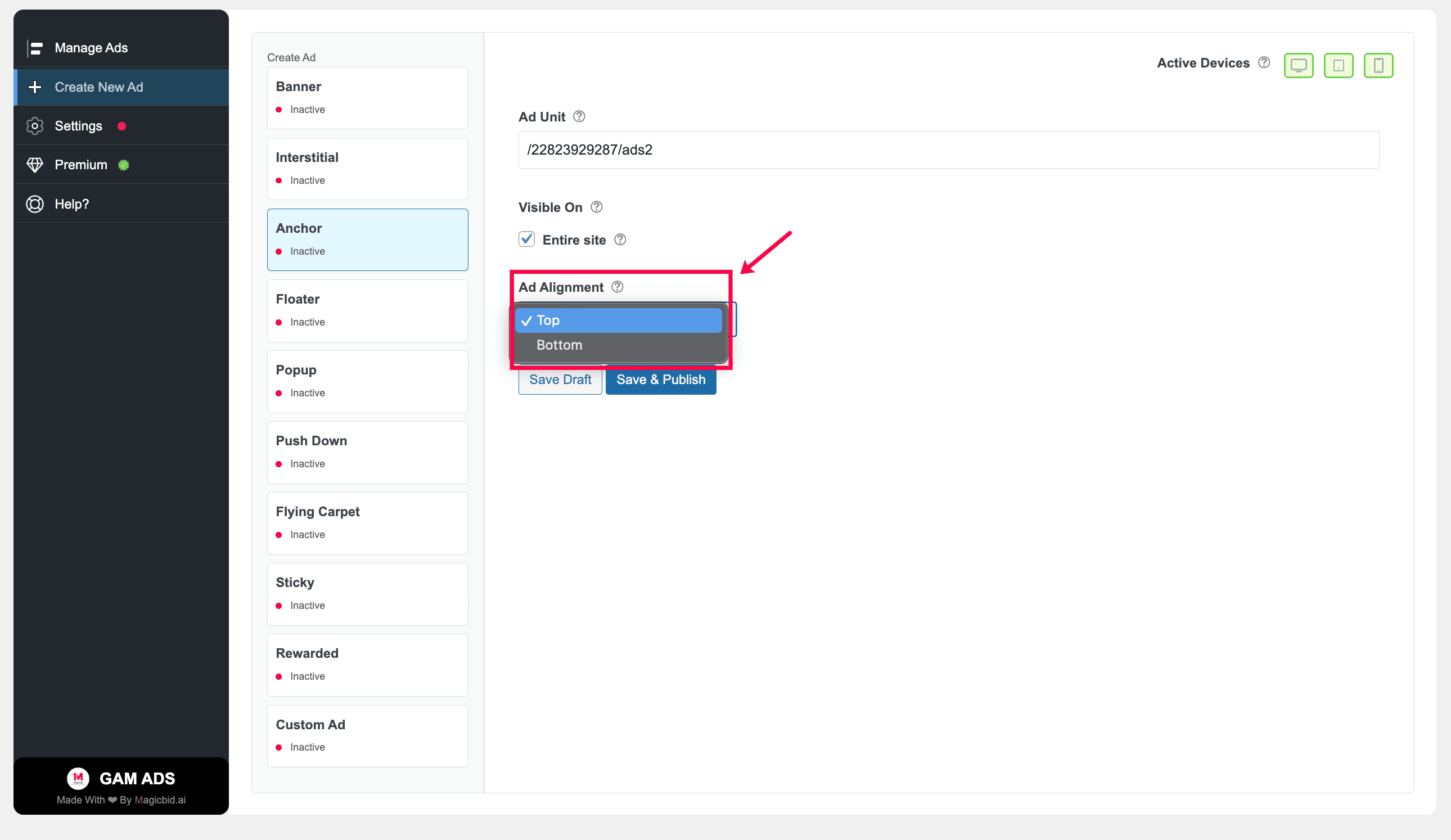Click the Premium diamond icon

(x=35, y=165)
